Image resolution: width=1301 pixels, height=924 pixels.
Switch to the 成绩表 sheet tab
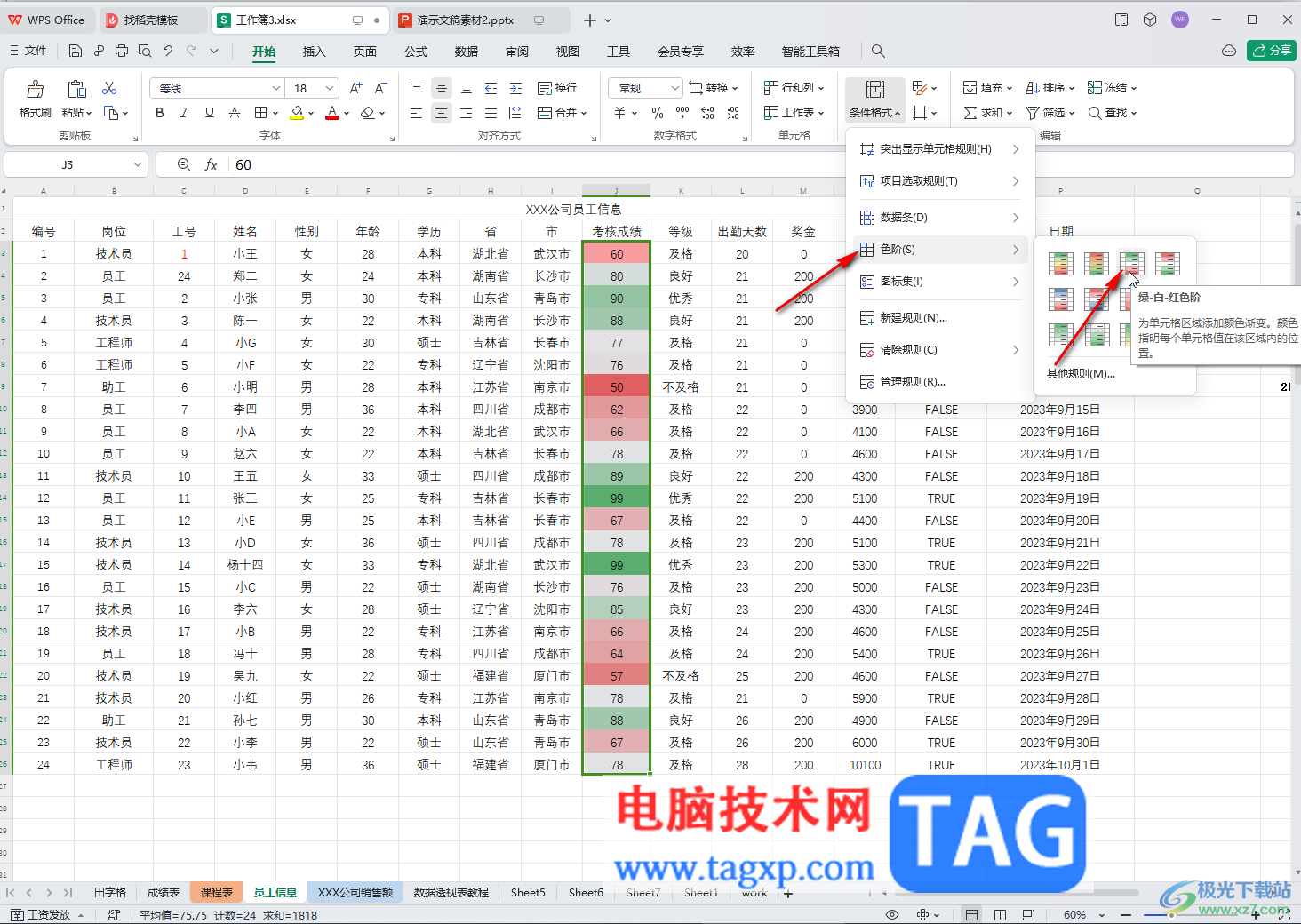tap(164, 892)
